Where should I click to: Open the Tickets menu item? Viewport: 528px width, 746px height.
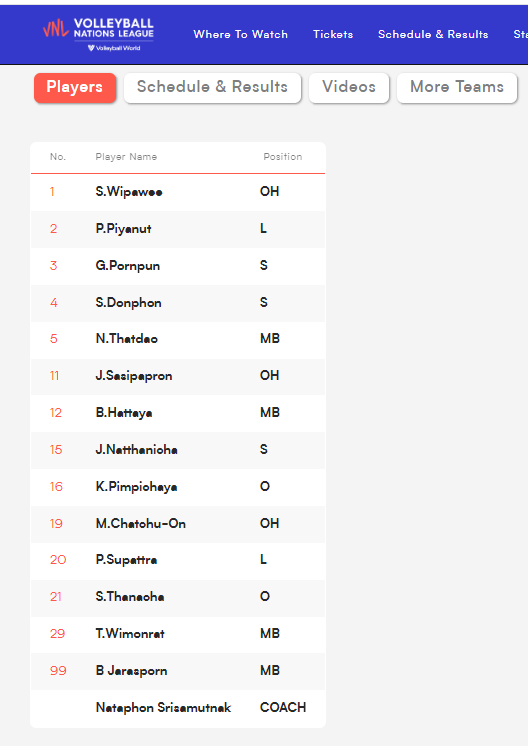[x=333, y=34]
